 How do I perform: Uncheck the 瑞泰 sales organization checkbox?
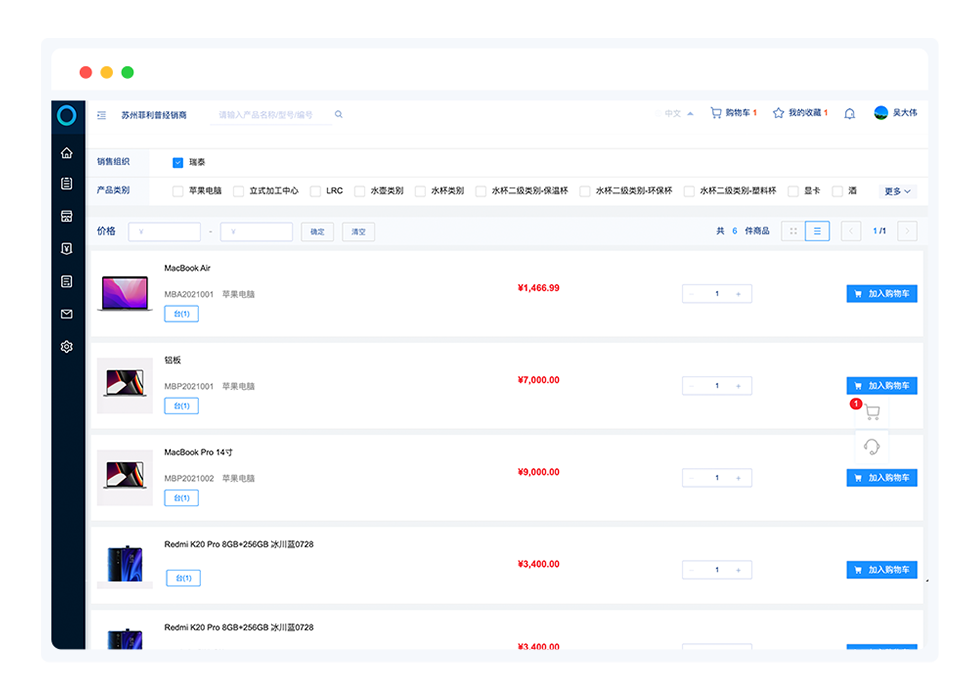pyautogui.click(x=178, y=162)
